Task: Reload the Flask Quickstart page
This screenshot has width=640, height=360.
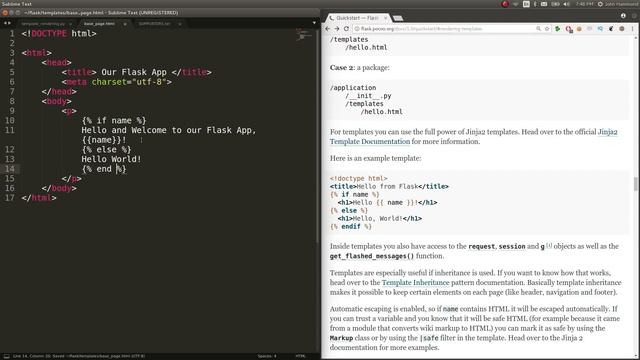Action: 346,29
